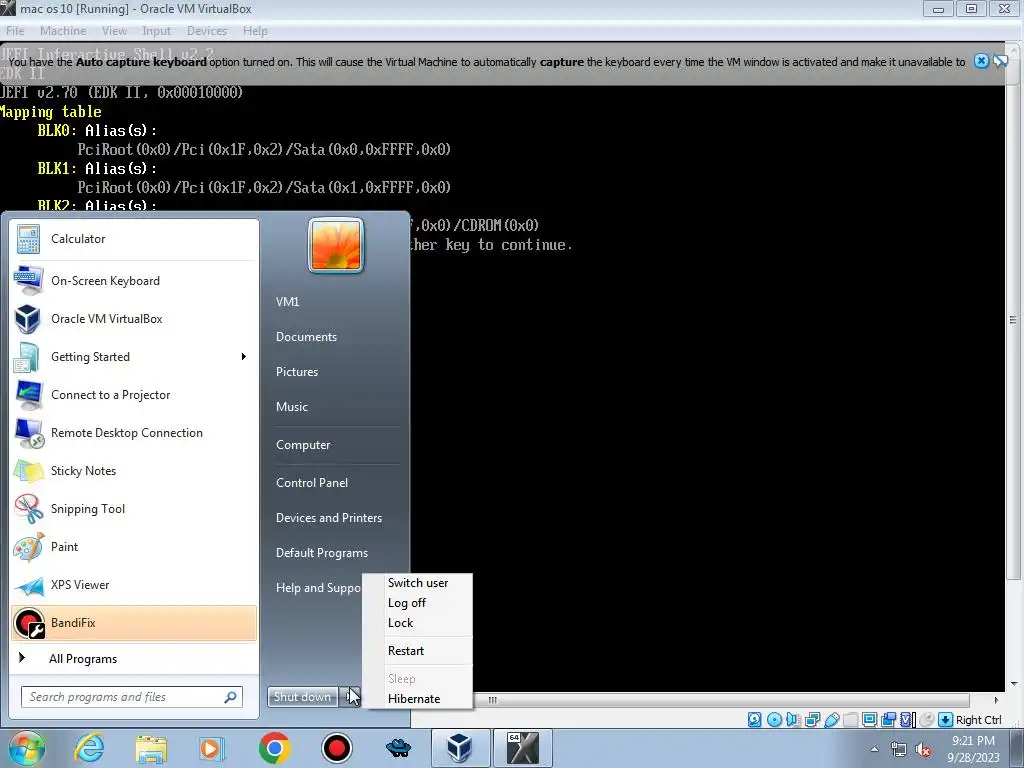Click the display status icon

869,720
